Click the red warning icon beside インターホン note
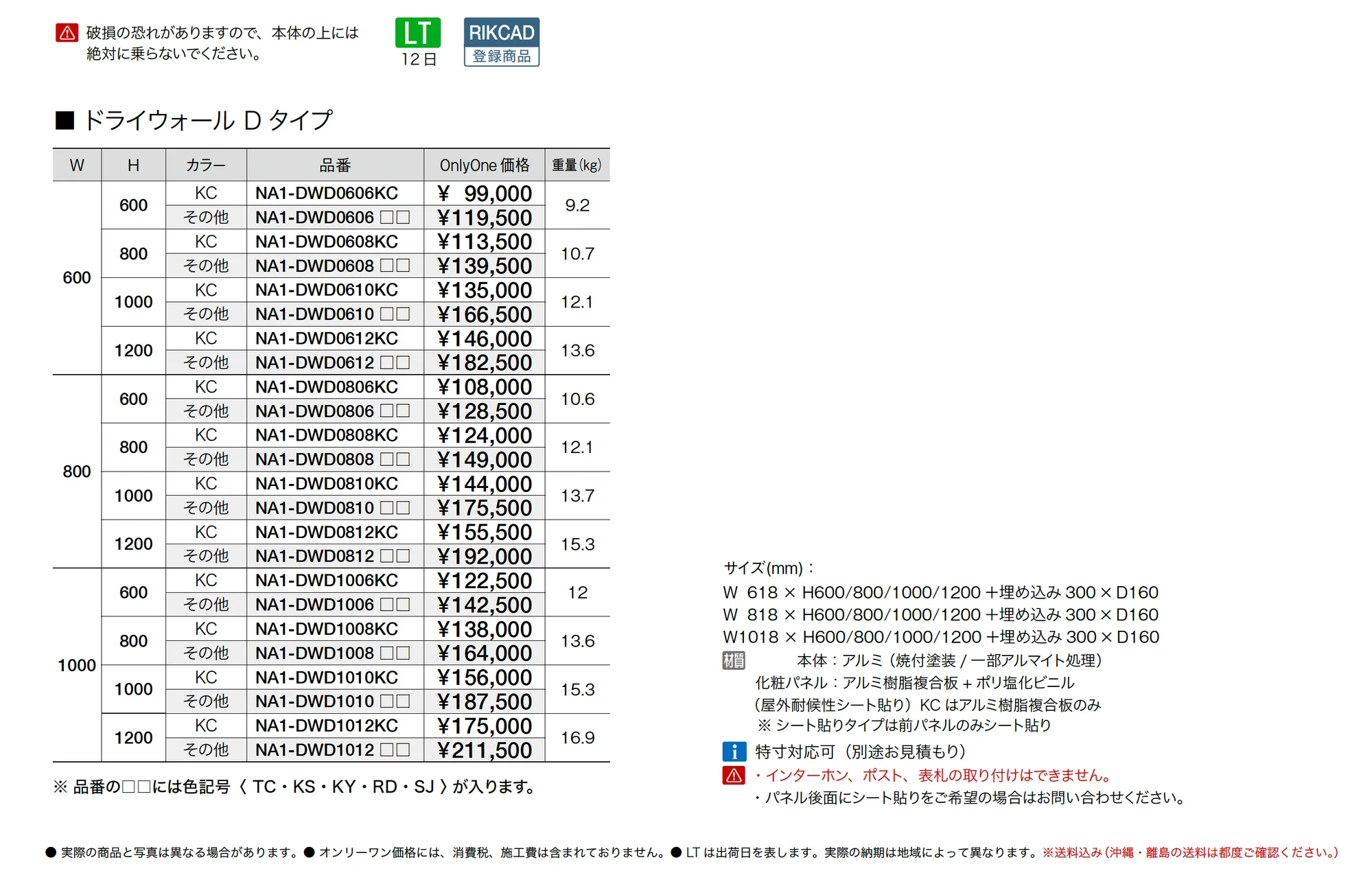This screenshot has width=1372, height=895. tap(734, 776)
